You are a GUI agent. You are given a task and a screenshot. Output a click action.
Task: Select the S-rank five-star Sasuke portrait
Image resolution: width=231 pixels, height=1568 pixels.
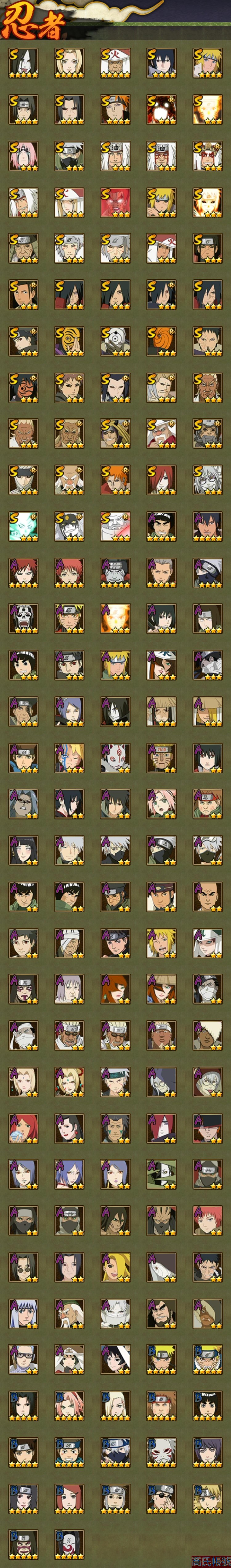click(162, 63)
